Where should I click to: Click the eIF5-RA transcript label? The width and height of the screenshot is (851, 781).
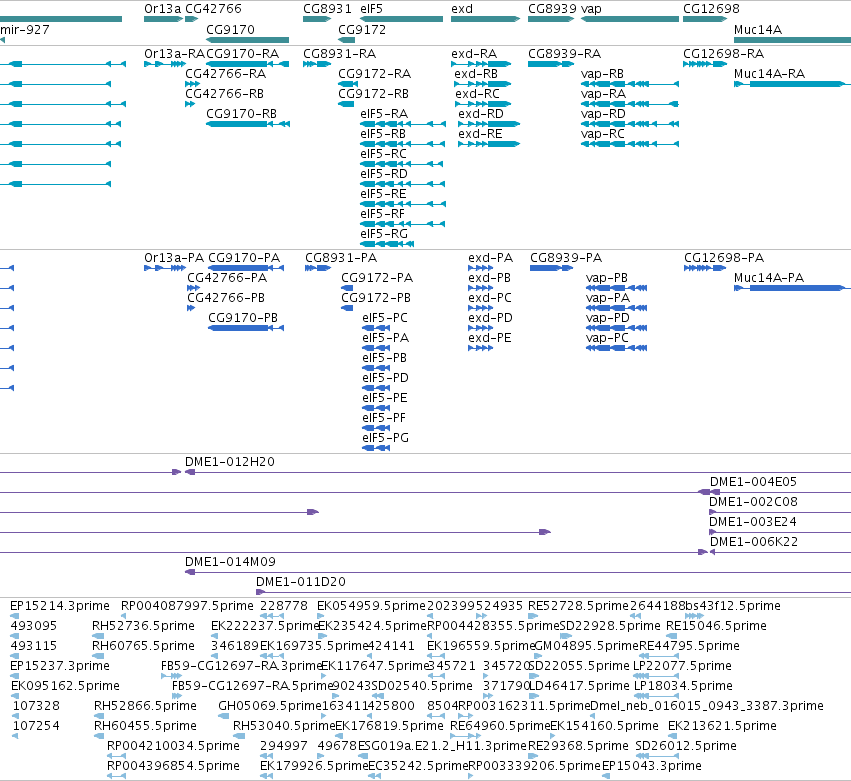(384, 114)
